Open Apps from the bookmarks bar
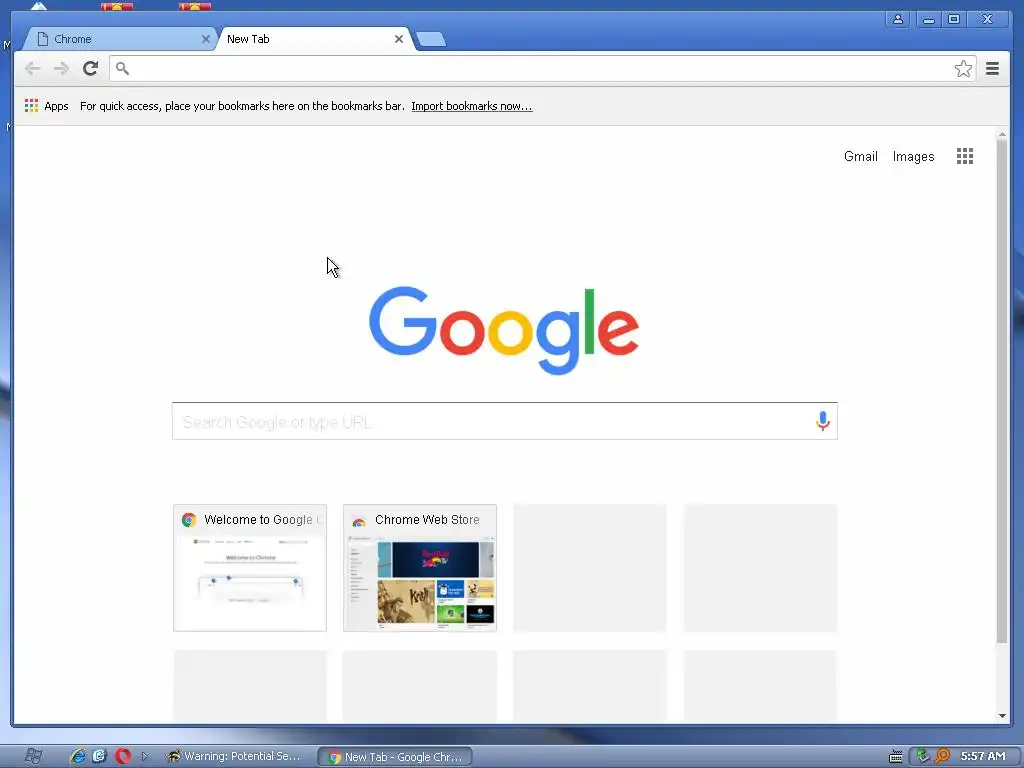The width and height of the screenshot is (1024, 768). [x=46, y=106]
